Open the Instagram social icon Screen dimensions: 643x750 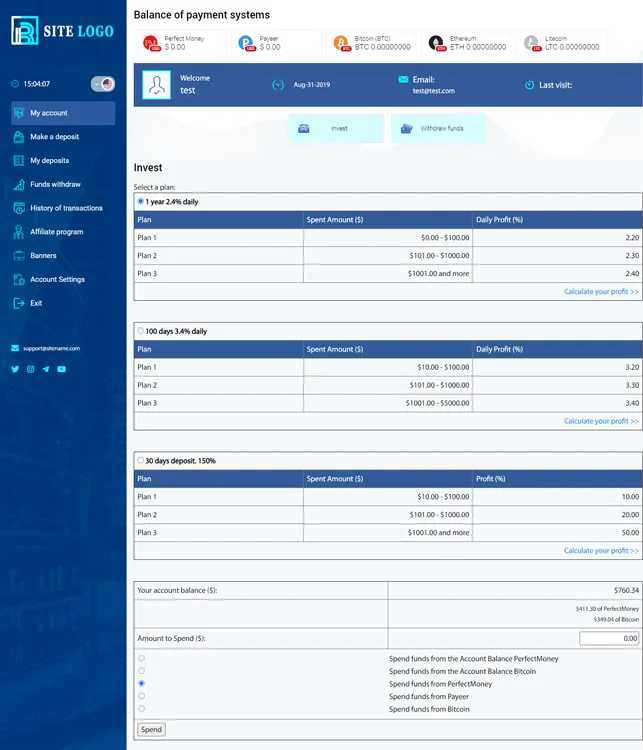click(31, 369)
